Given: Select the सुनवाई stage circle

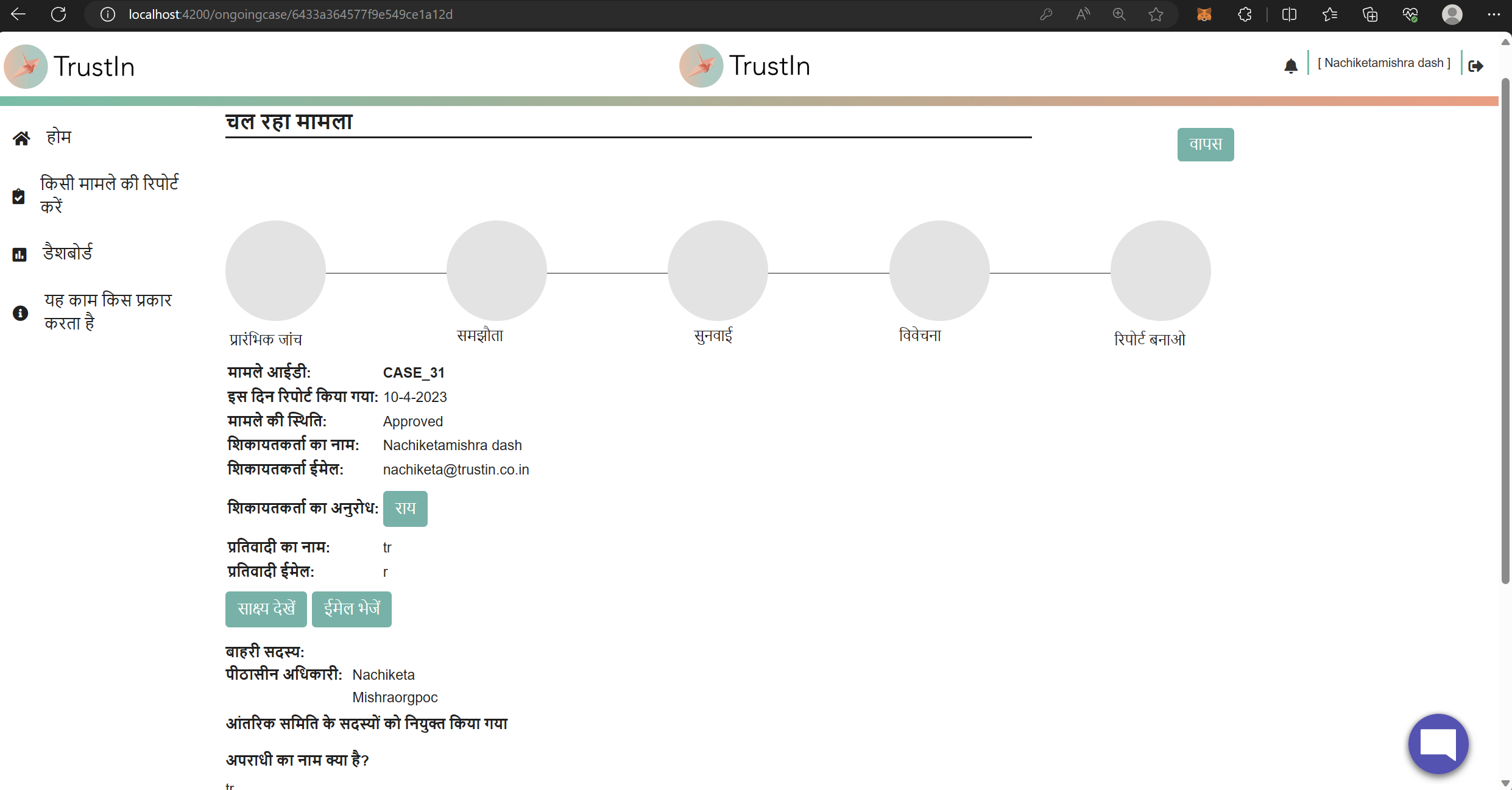Looking at the screenshot, I should (718, 270).
